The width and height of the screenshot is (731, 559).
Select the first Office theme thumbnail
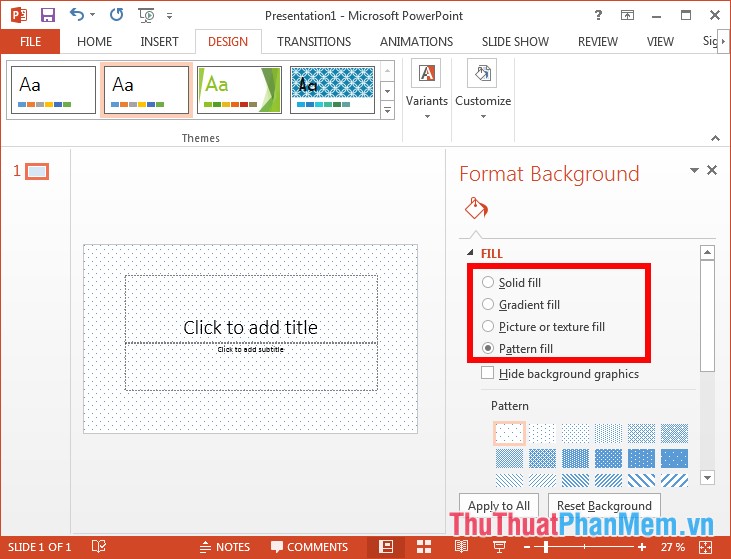tap(53, 90)
